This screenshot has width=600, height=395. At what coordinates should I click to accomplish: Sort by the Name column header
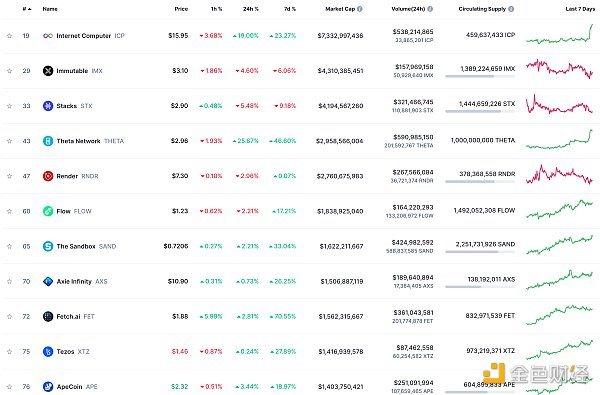click(x=50, y=9)
